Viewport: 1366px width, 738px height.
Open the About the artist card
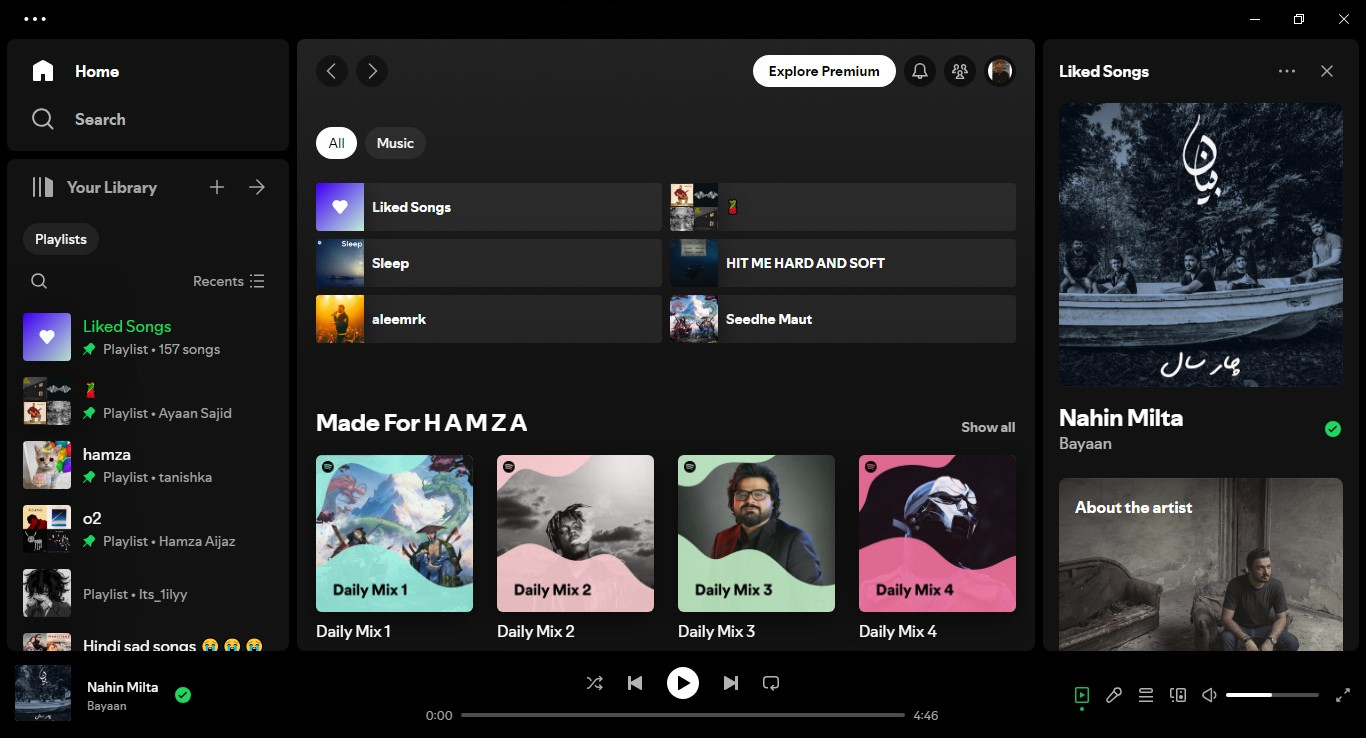(1201, 564)
